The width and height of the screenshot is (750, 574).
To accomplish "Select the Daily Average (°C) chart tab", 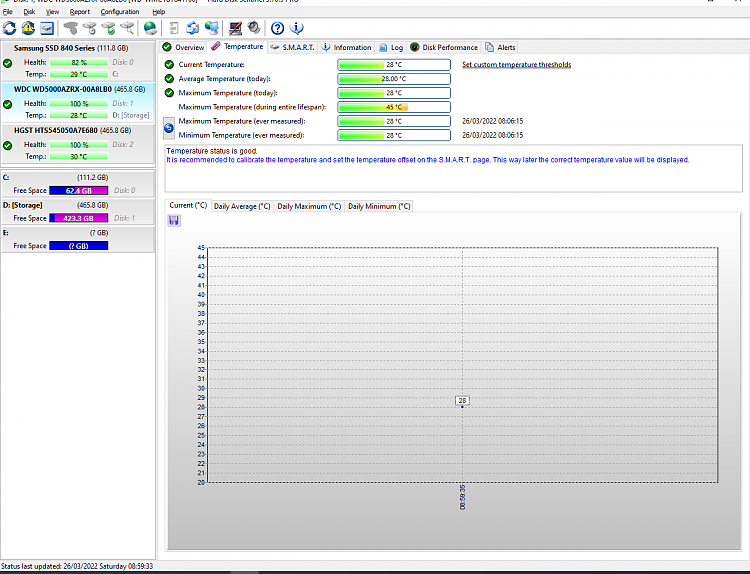I will 241,206.
